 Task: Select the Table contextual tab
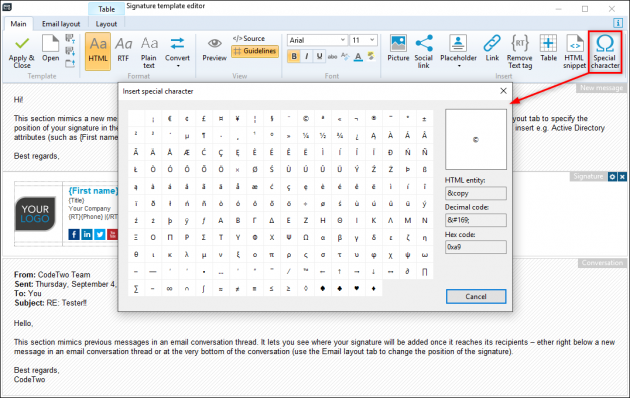(106, 9)
